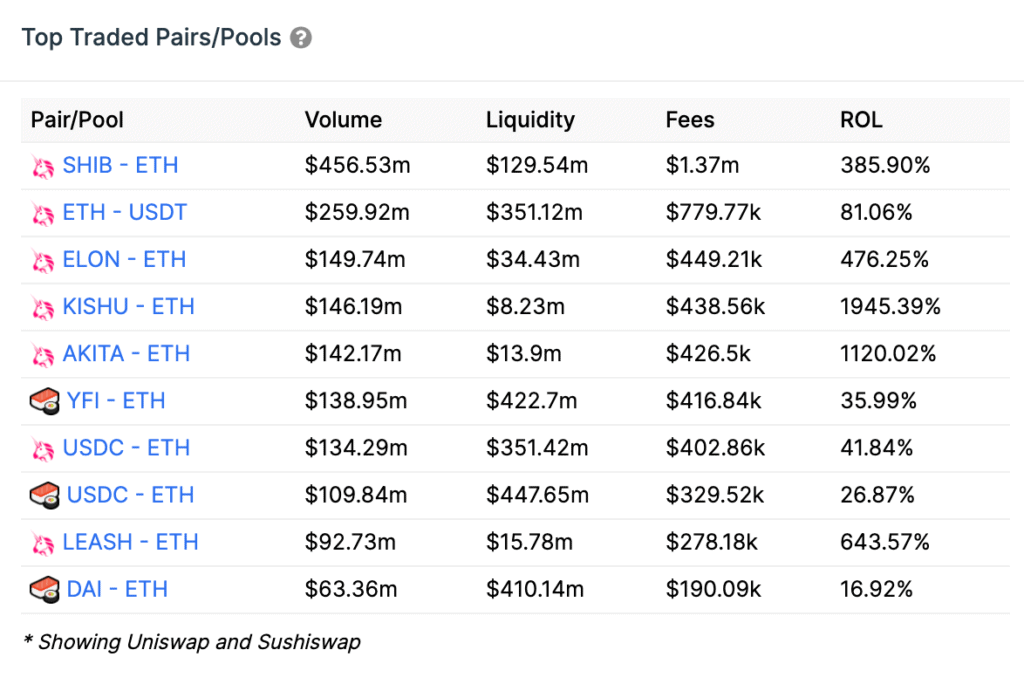Click the help question mark icon
The width and height of the screenshot is (1024, 684).
(x=301, y=39)
